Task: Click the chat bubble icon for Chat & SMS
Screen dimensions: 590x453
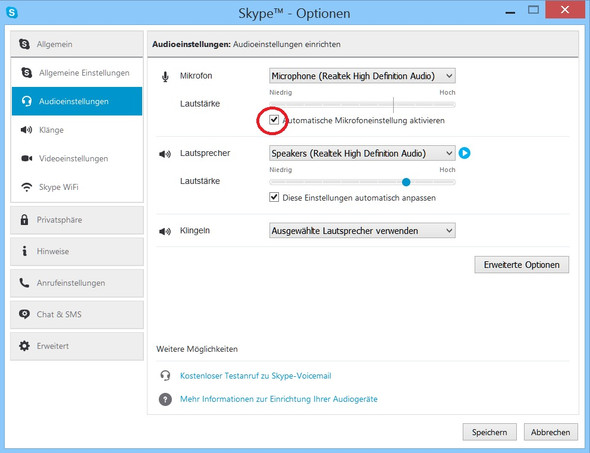Action: (x=24, y=314)
